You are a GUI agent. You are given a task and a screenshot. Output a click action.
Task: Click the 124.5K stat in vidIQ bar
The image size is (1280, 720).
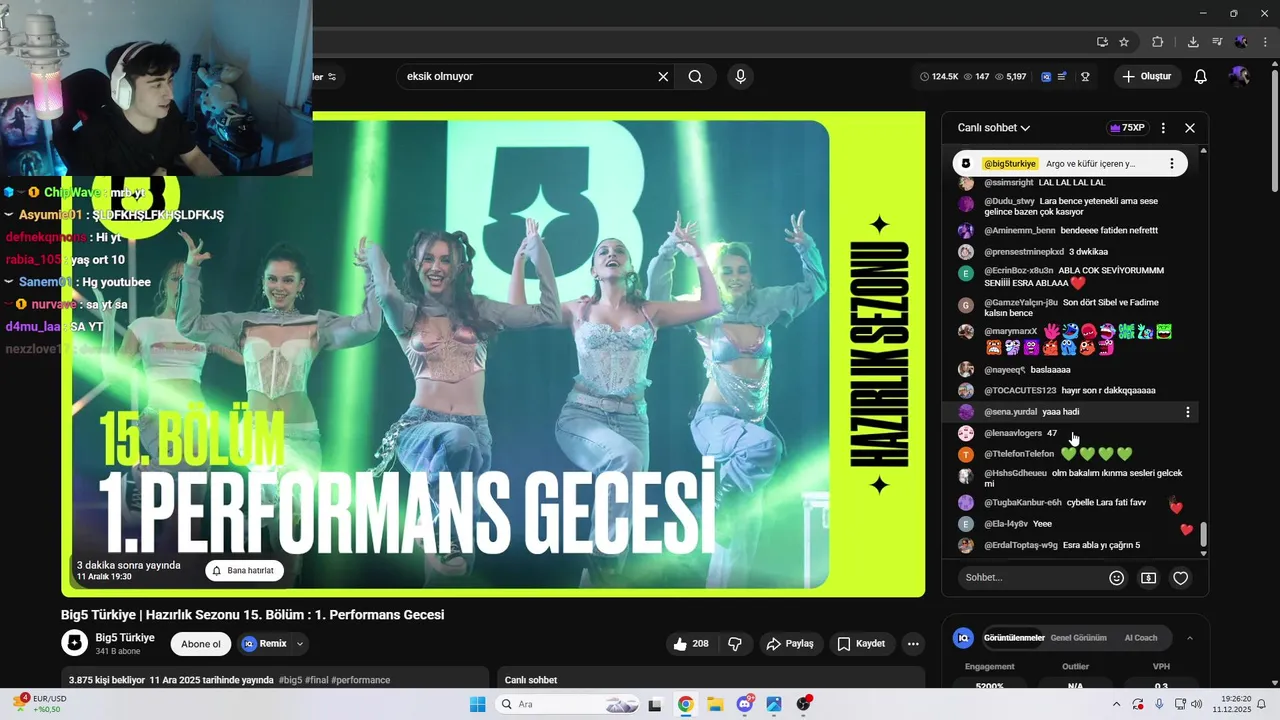click(x=939, y=77)
